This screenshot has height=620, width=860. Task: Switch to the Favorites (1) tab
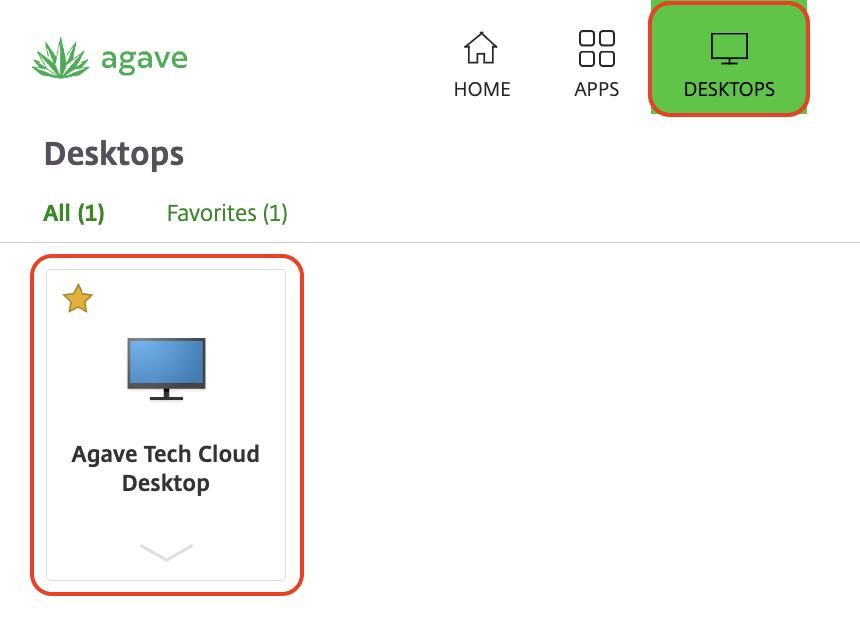tap(227, 213)
